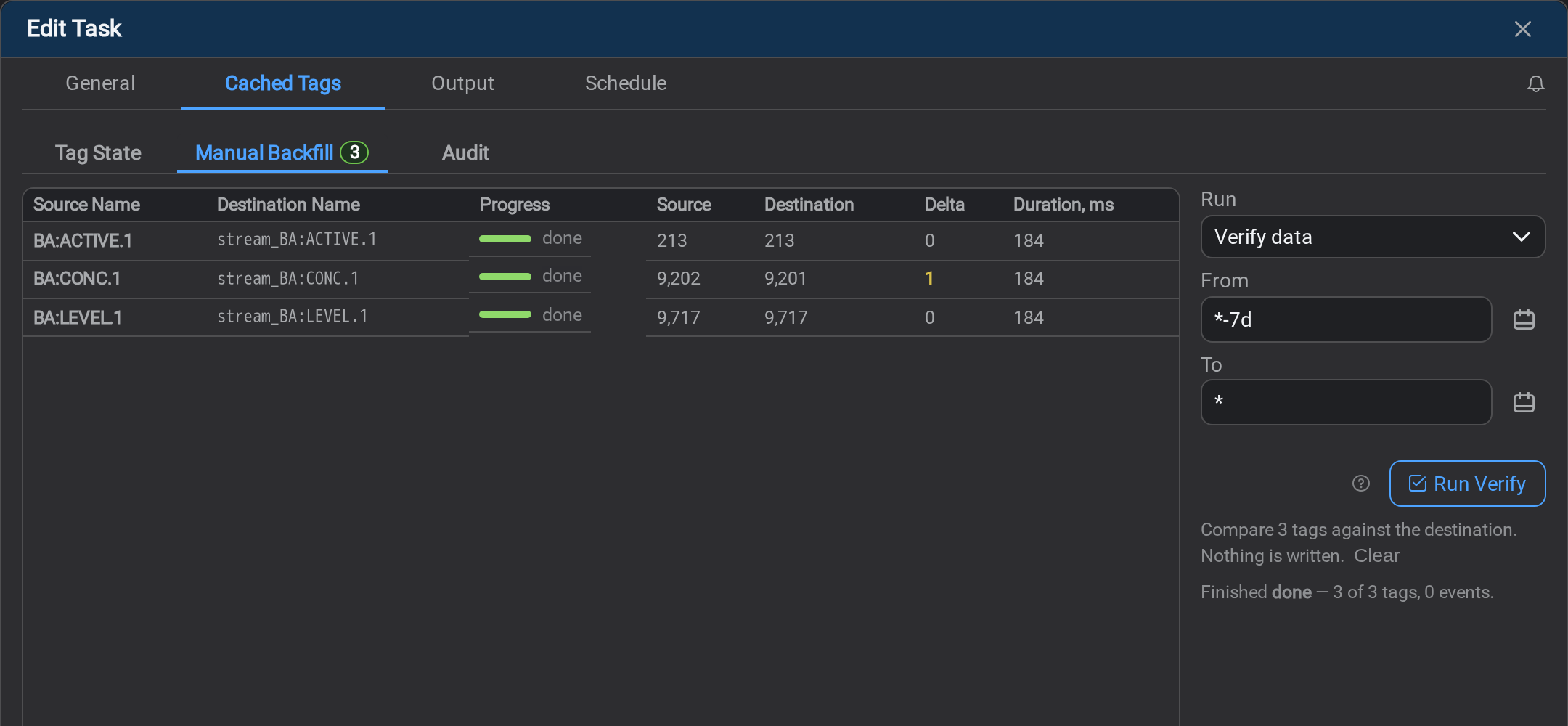This screenshot has width=1568, height=726.
Task: Click the yellow Delta value 1
Action: pyautogui.click(x=929, y=279)
